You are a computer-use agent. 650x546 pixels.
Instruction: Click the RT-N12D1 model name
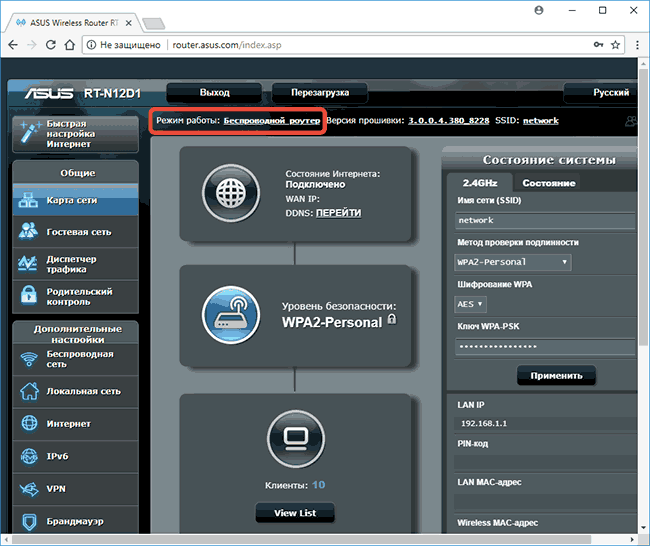click(112, 94)
